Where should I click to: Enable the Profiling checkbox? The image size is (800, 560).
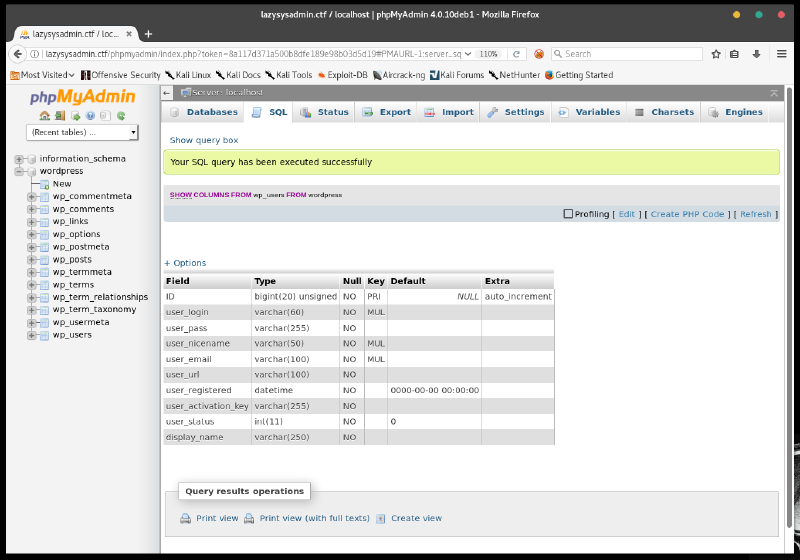tap(568, 214)
